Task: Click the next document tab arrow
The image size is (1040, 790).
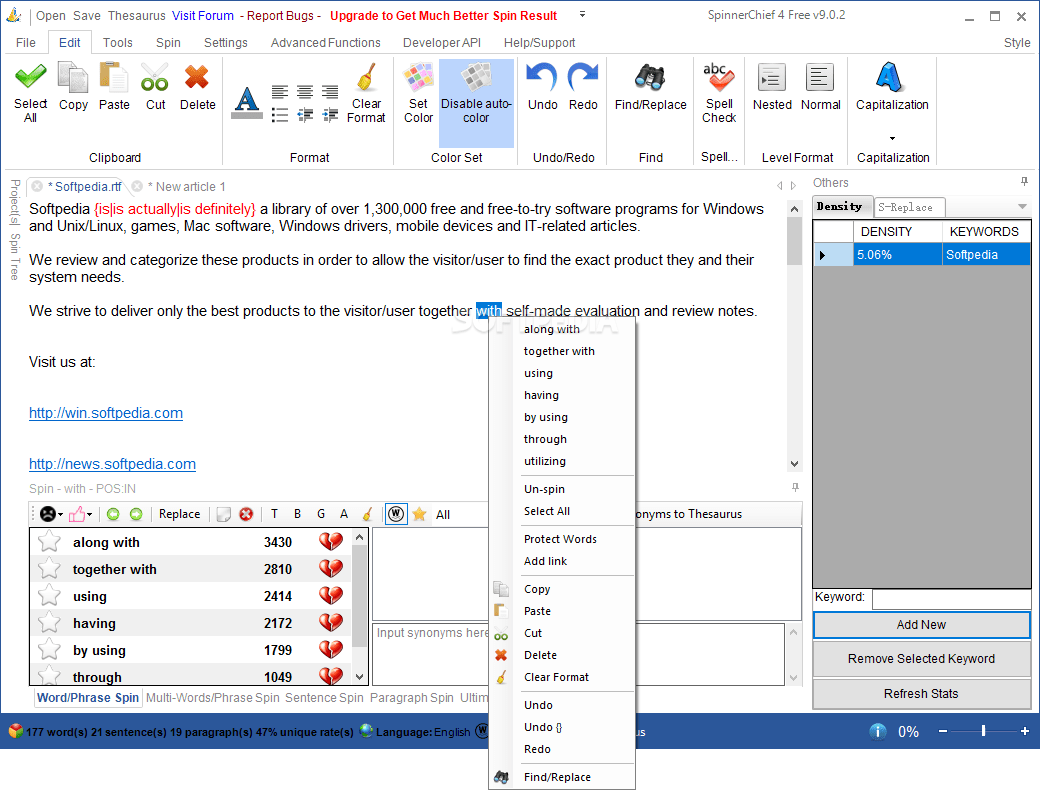Action: 793,186
